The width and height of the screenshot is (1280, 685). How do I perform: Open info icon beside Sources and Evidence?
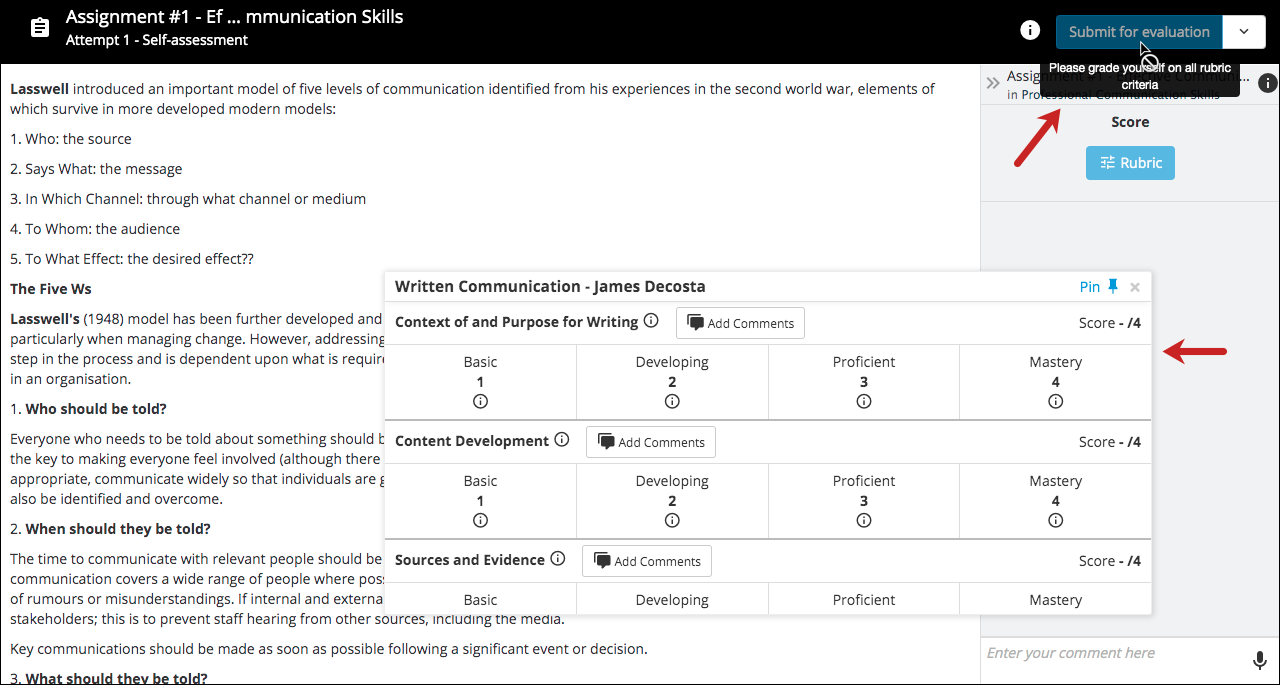click(558, 559)
